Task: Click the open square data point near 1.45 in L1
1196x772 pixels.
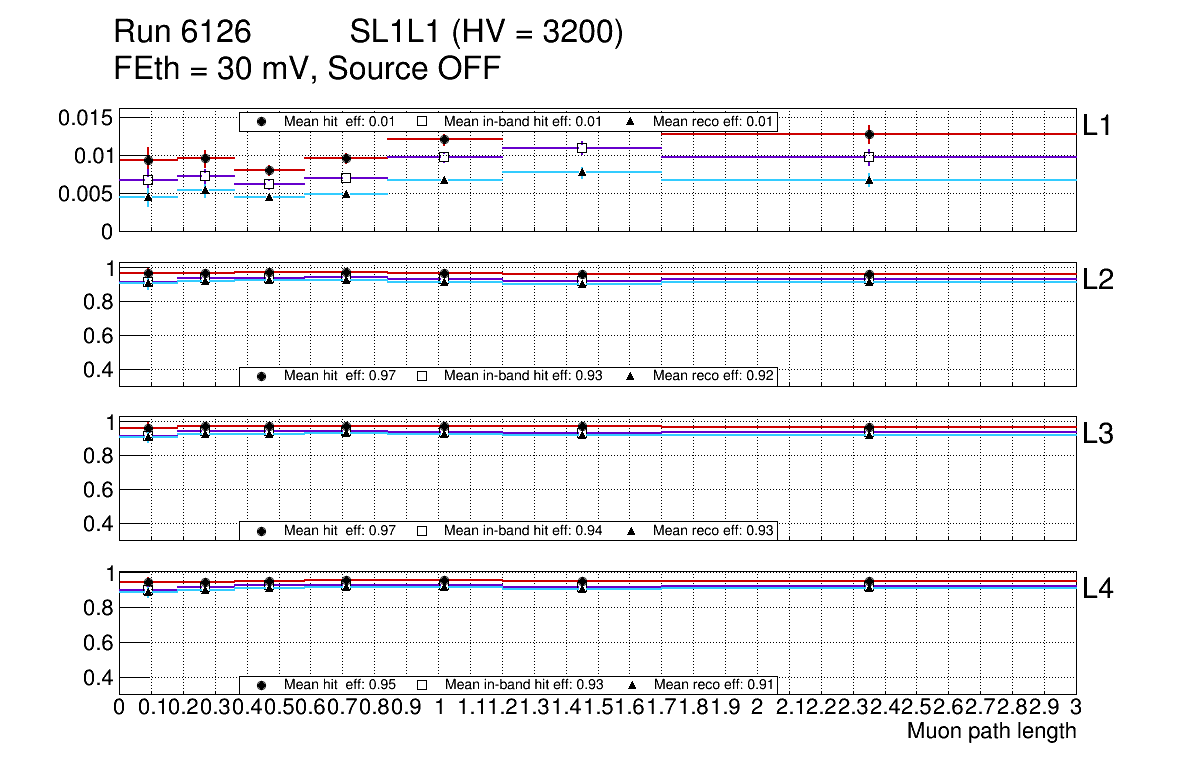Action: click(x=582, y=148)
